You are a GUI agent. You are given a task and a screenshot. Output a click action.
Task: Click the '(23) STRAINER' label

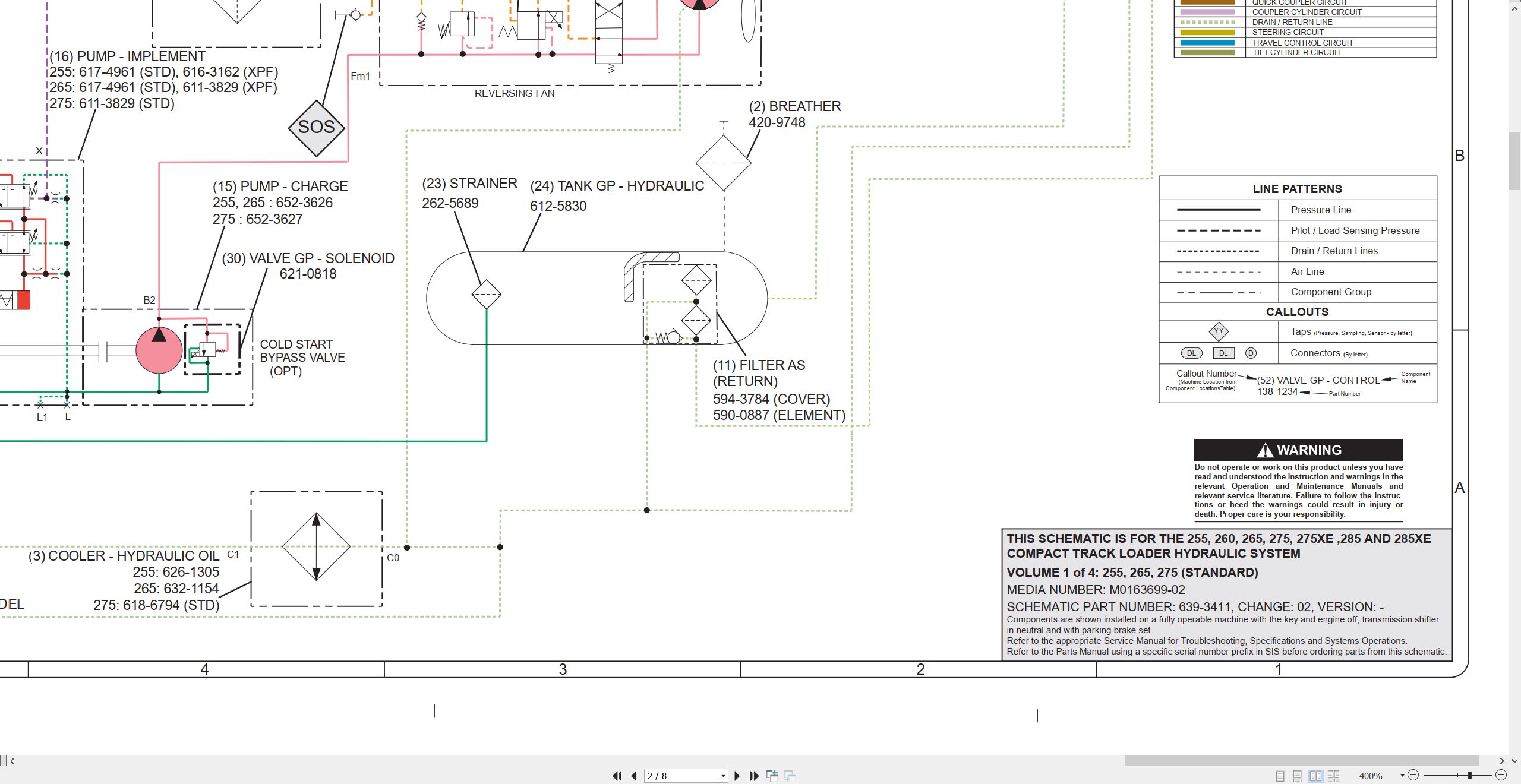469,184
